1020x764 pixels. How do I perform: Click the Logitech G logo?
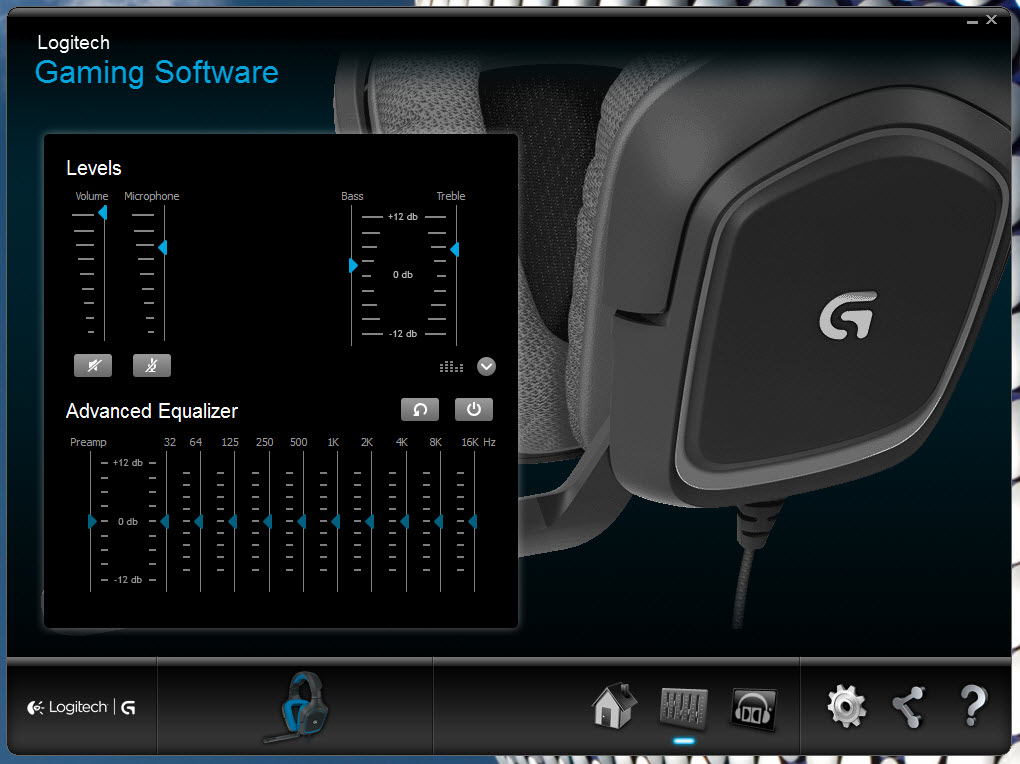click(81, 707)
